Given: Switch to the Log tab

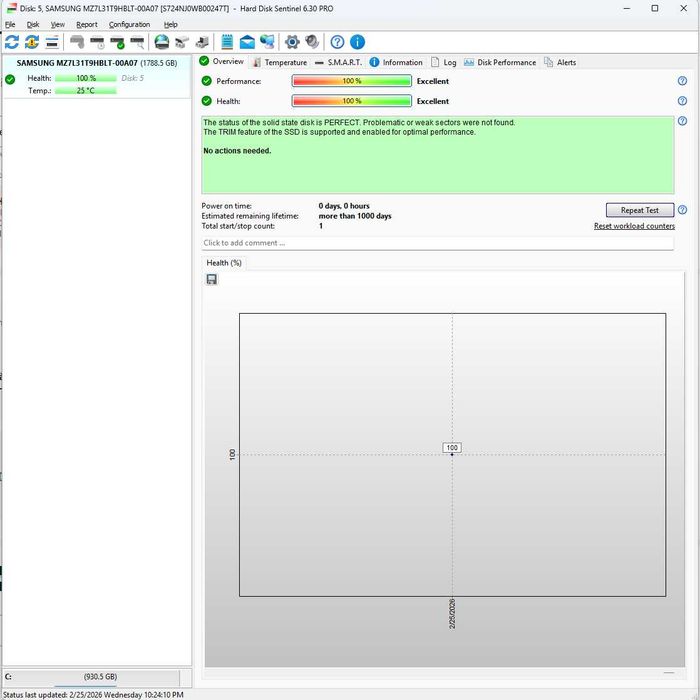Looking at the screenshot, I should [443, 62].
